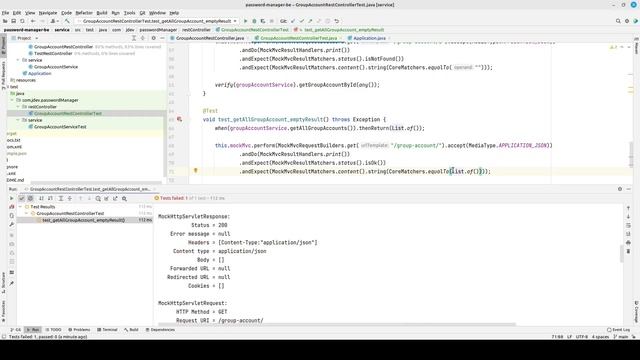Collapse the service folder above GroupAccountServiceTest
640x360 pixels.
18,120
